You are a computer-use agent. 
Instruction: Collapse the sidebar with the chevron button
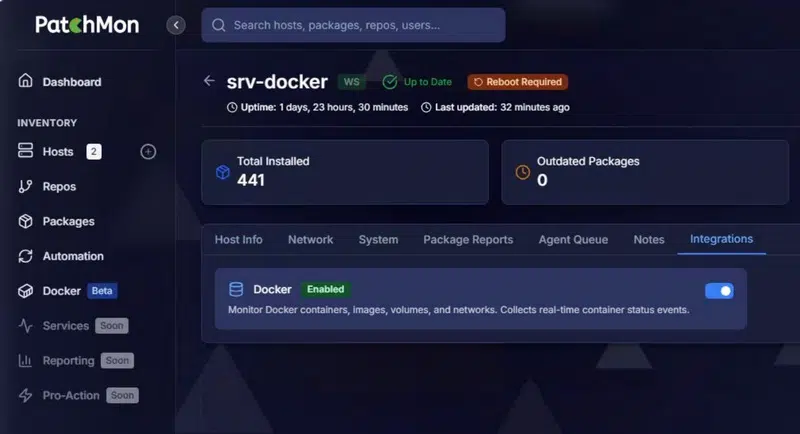click(176, 25)
